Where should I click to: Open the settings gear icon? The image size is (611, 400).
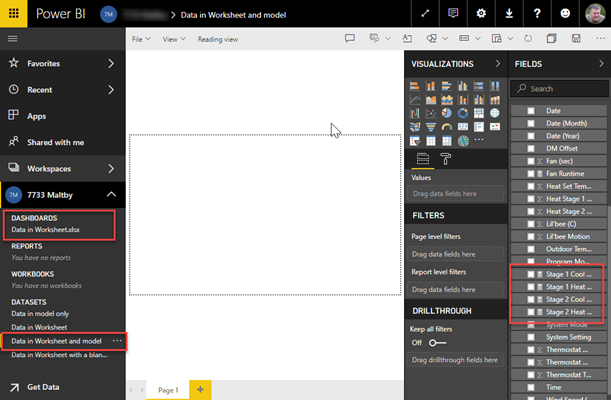click(x=481, y=14)
